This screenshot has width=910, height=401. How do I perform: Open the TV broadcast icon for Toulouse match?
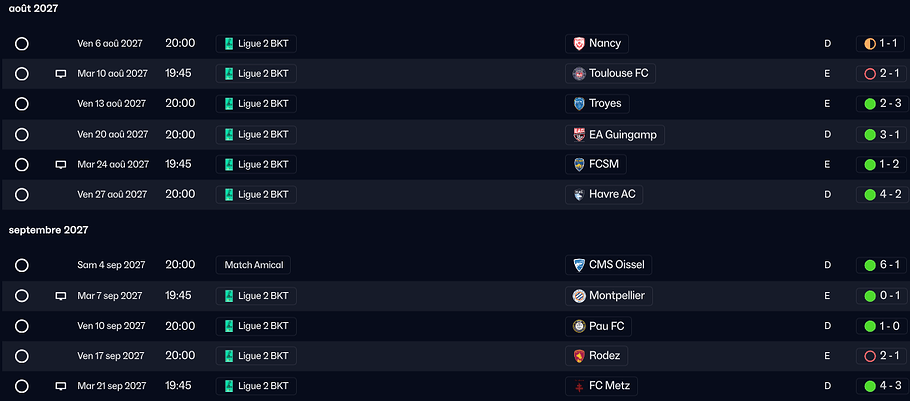(60, 74)
